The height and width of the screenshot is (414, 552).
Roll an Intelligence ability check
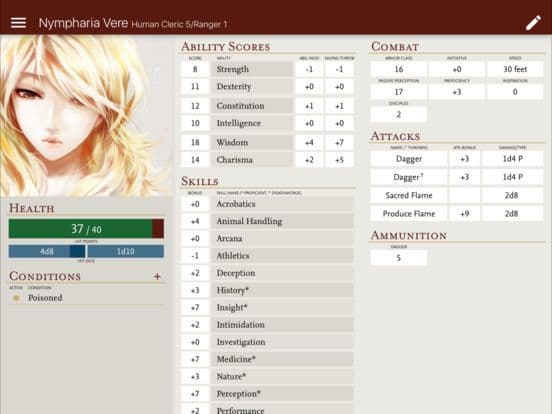pos(252,123)
